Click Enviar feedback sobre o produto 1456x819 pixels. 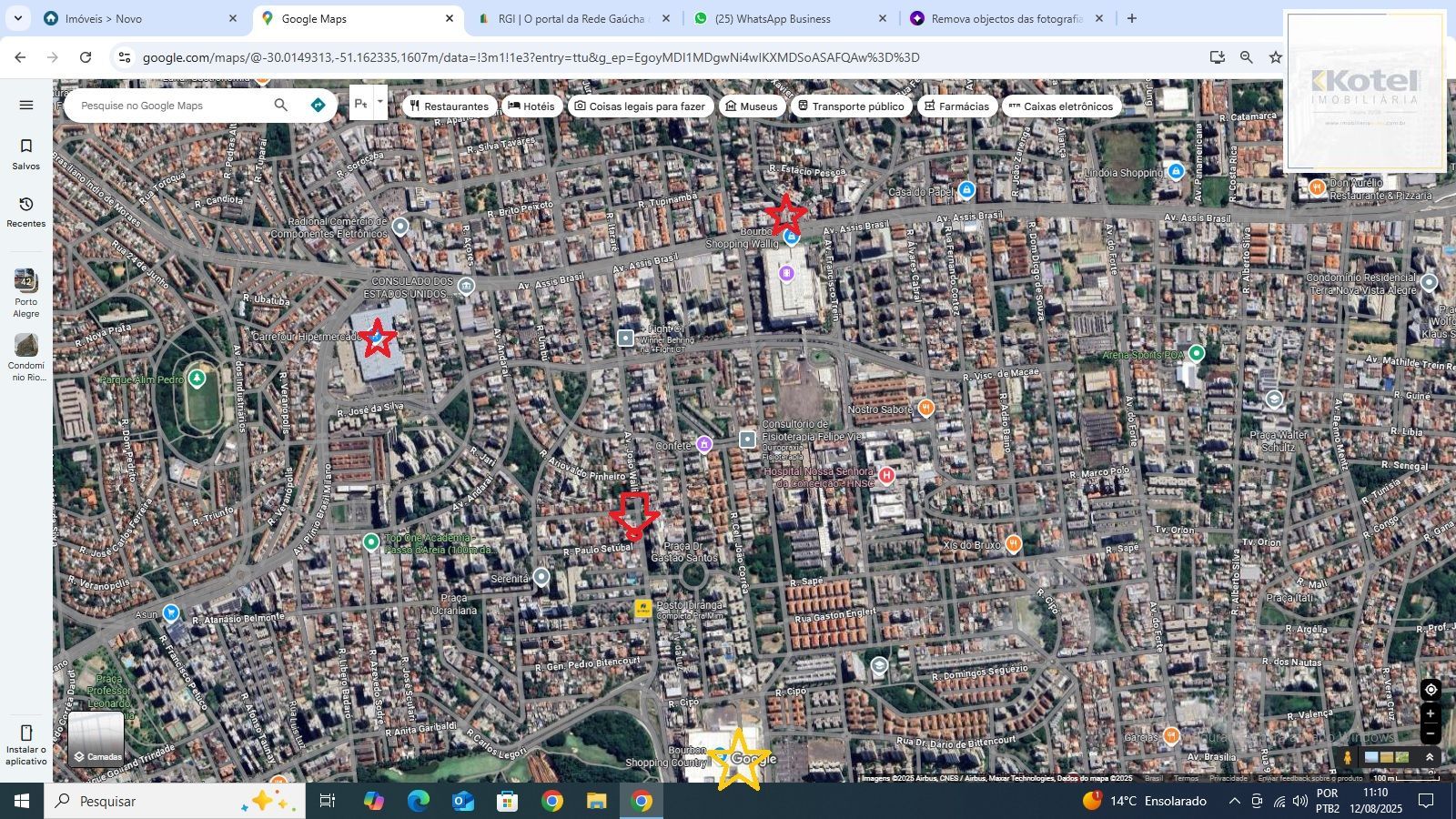pyautogui.click(x=1310, y=778)
